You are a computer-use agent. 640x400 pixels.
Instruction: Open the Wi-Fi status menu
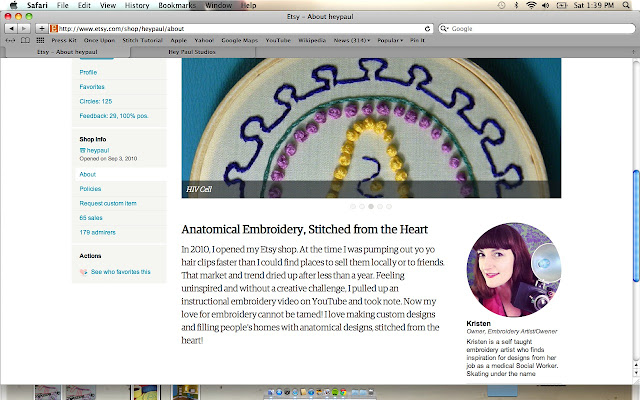click(x=531, y=5)
